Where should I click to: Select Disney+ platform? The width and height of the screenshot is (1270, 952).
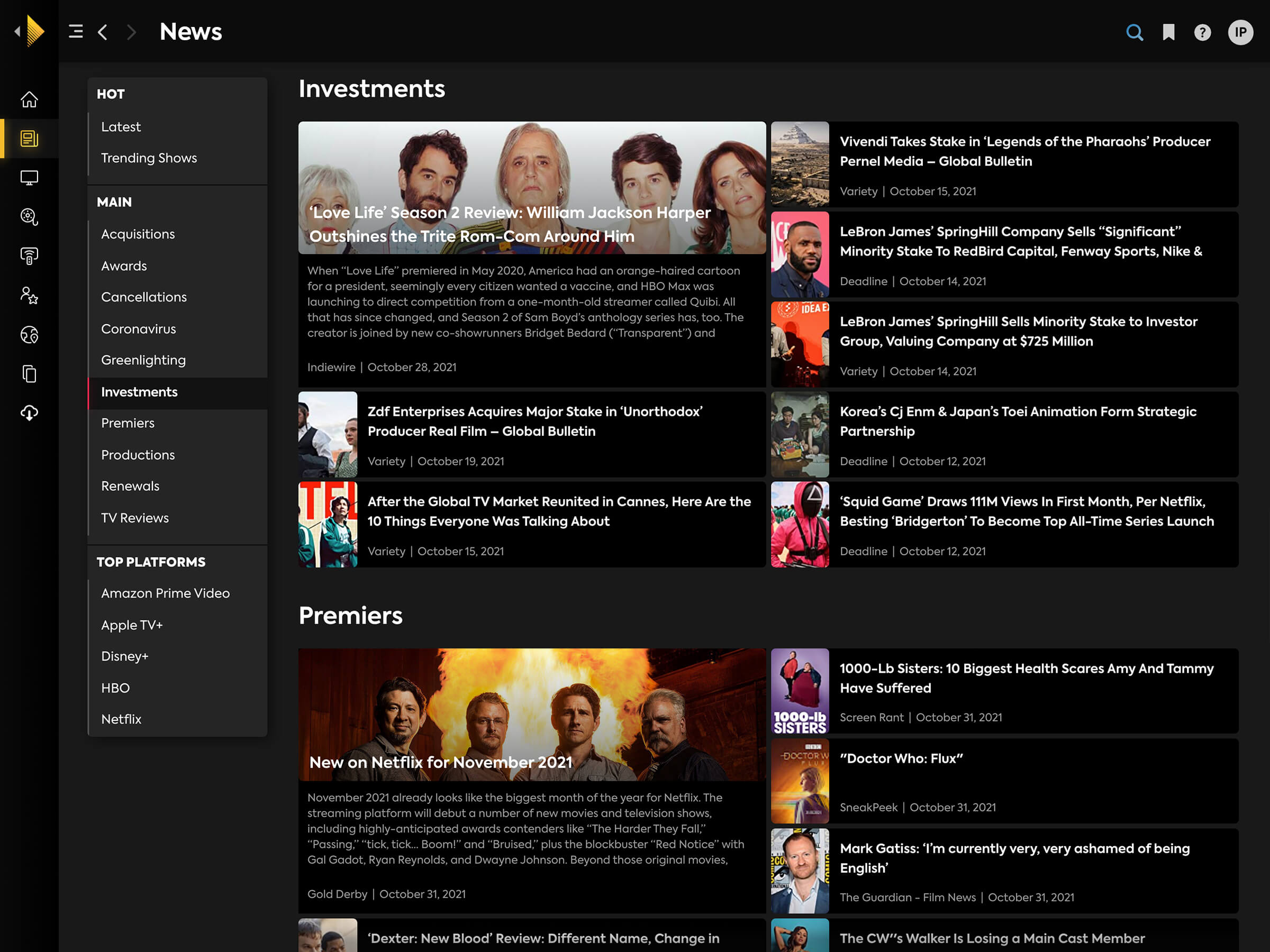pyautogui.click(x=178, y=656)
